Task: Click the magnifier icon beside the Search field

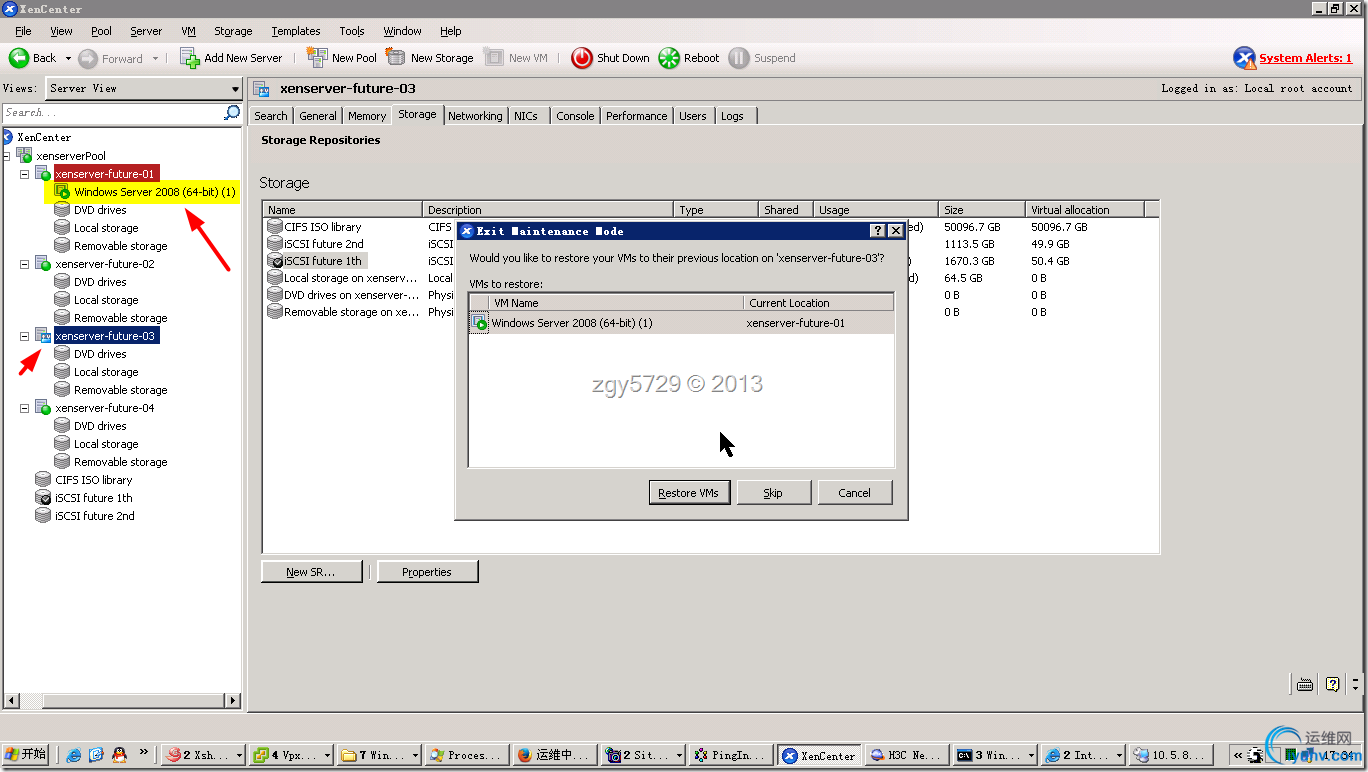Action: point(232,113)
